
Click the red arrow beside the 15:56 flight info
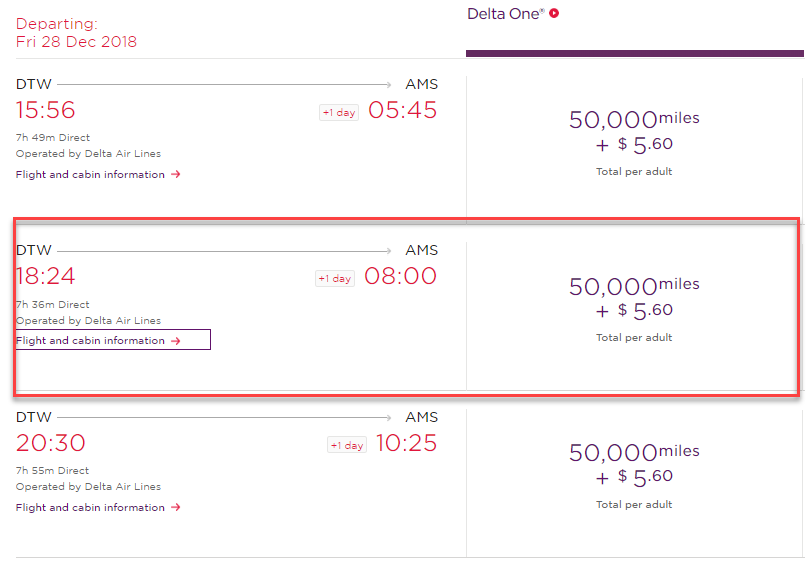pos(176,174)
